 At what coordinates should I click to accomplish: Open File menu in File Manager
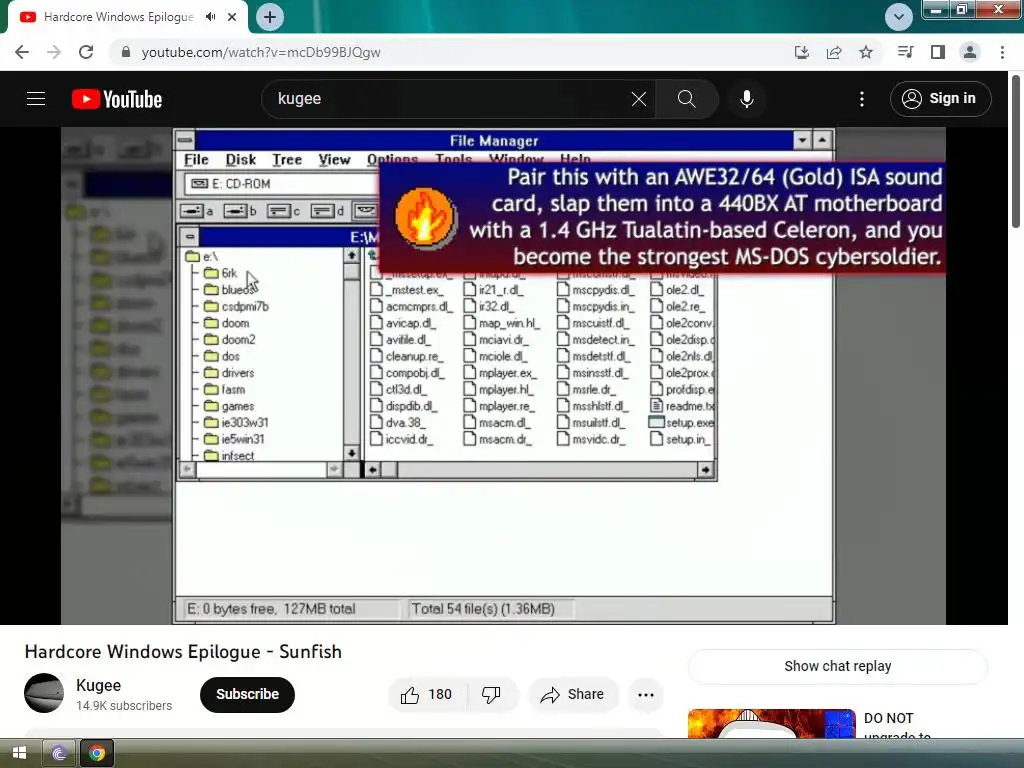(196, 160)
